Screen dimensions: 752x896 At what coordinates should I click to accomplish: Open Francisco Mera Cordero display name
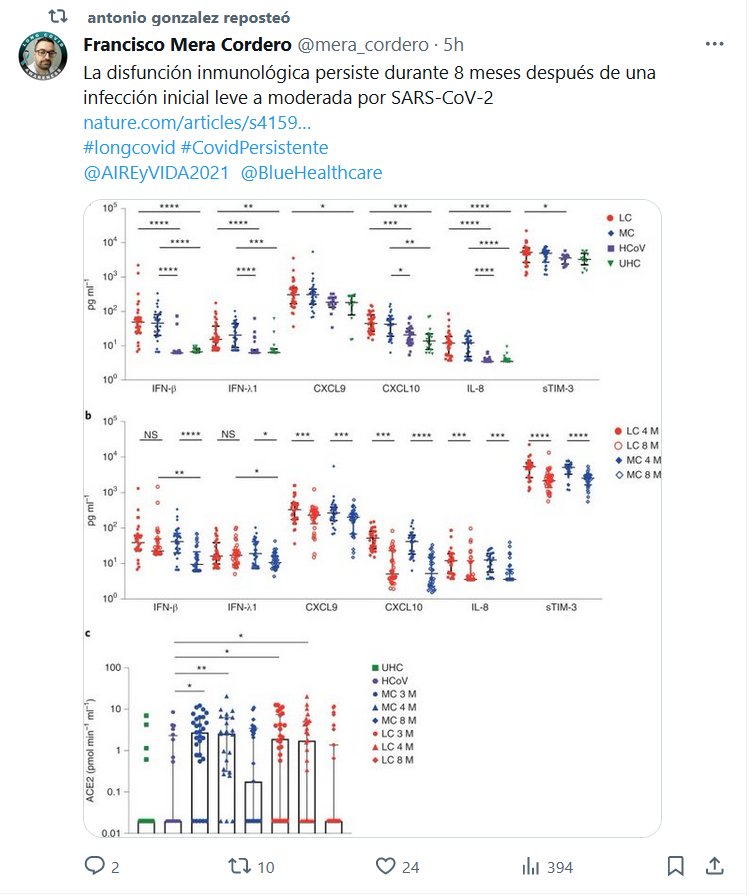coord(185,45)
